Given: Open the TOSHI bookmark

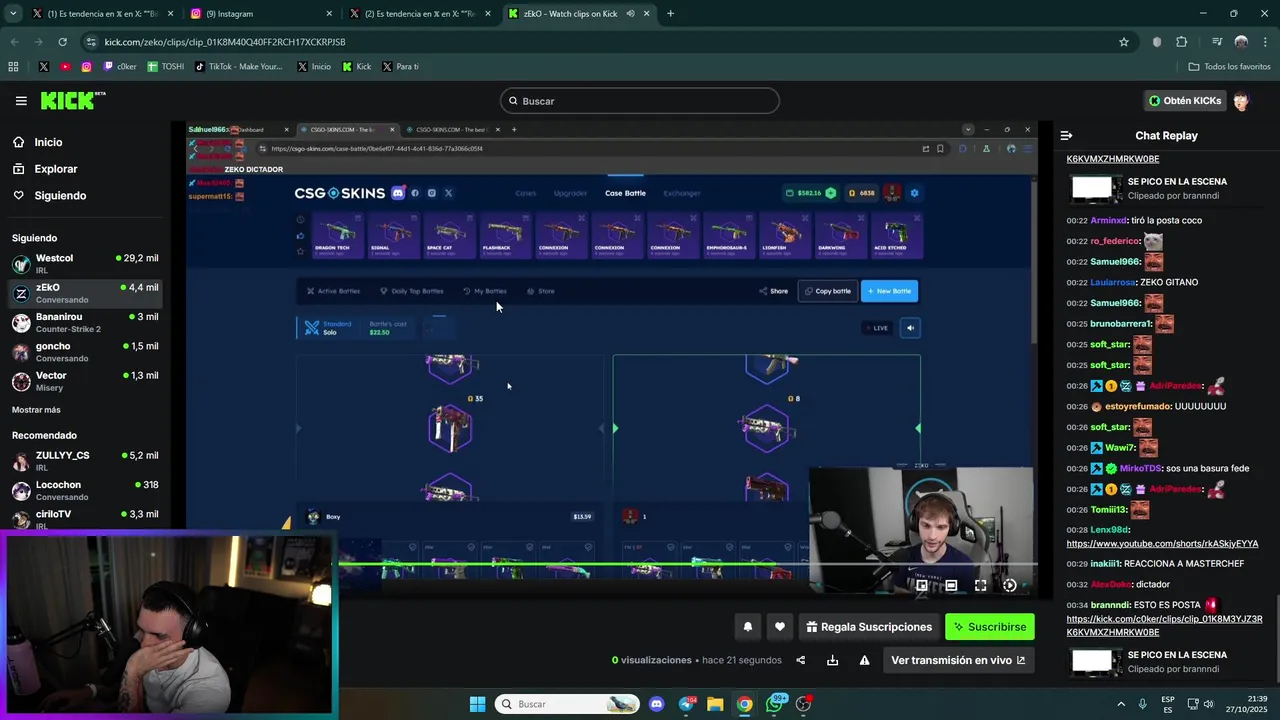Looking at the screenshot, I should [166, 67].
